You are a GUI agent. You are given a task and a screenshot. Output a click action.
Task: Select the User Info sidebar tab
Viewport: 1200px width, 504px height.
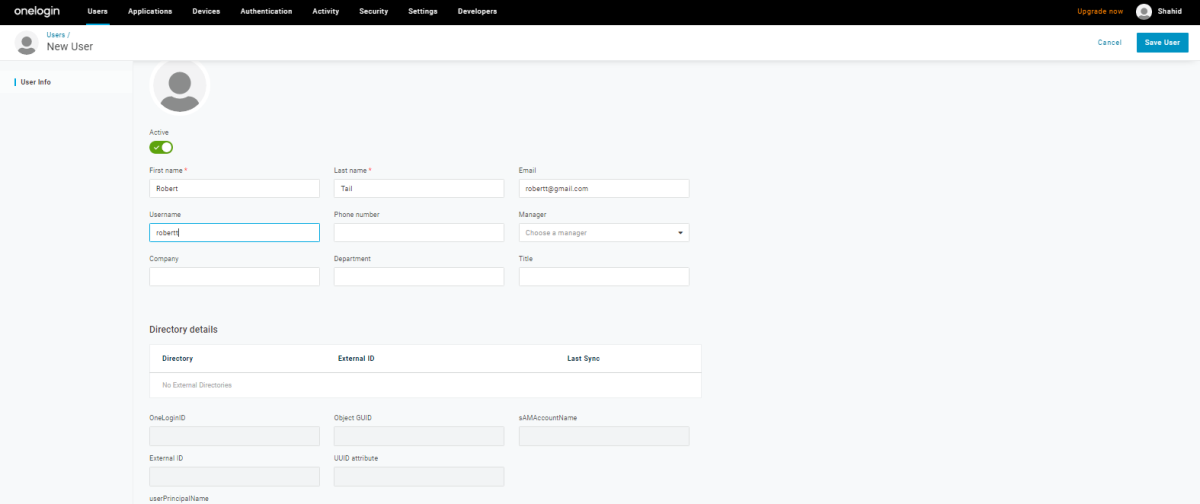[36, 82]
